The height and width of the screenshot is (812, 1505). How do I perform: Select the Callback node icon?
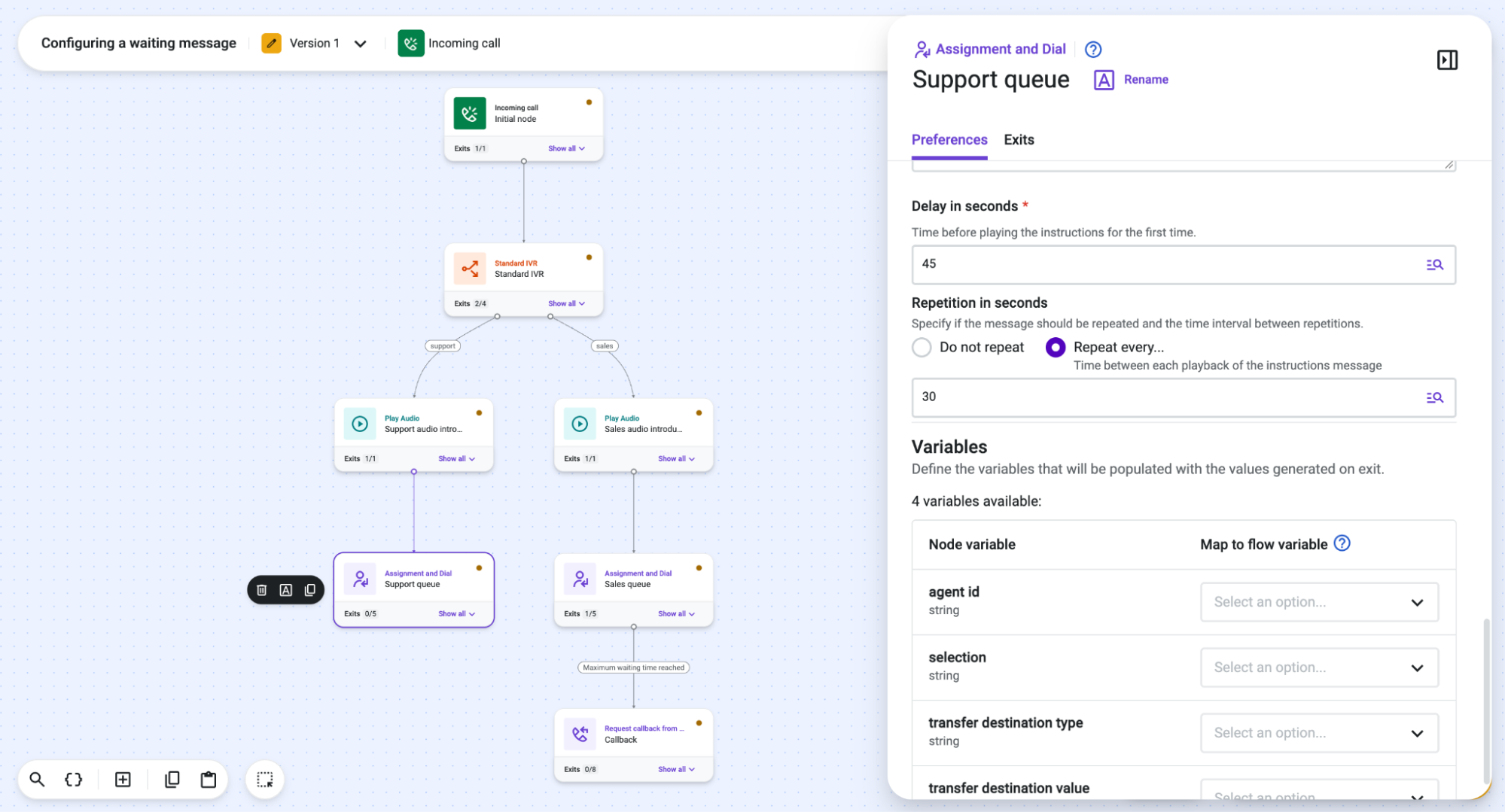(x=580, y=734)
